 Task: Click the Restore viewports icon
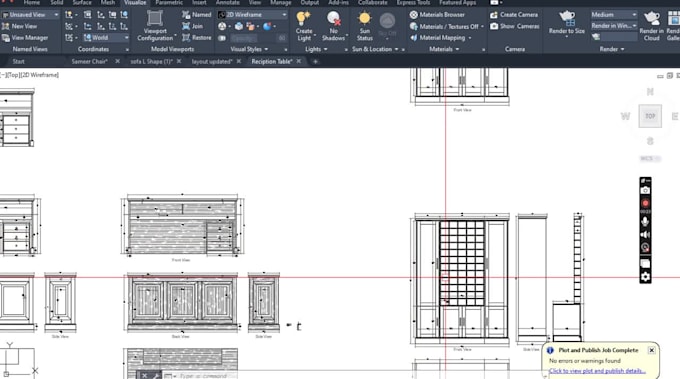(x=186, y=38)
